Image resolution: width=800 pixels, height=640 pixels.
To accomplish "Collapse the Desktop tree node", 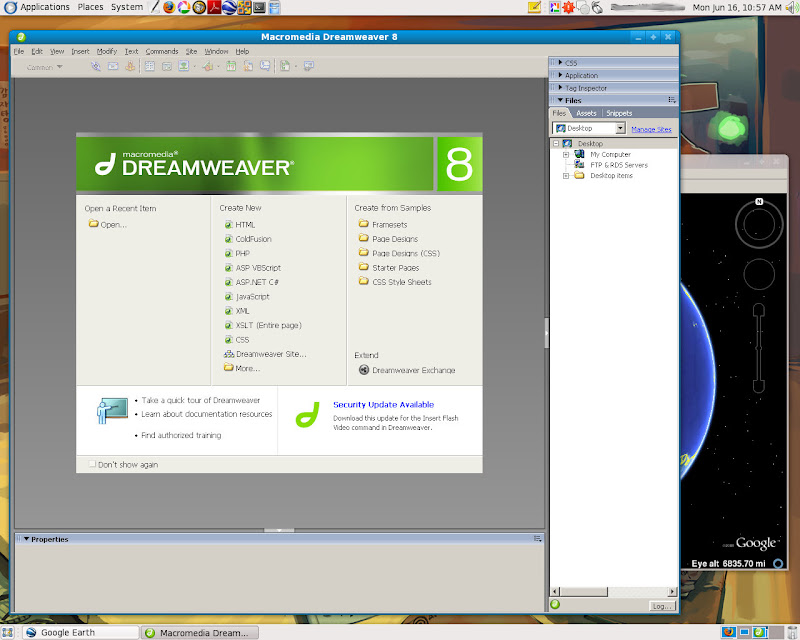I will (x=556, y=143).
